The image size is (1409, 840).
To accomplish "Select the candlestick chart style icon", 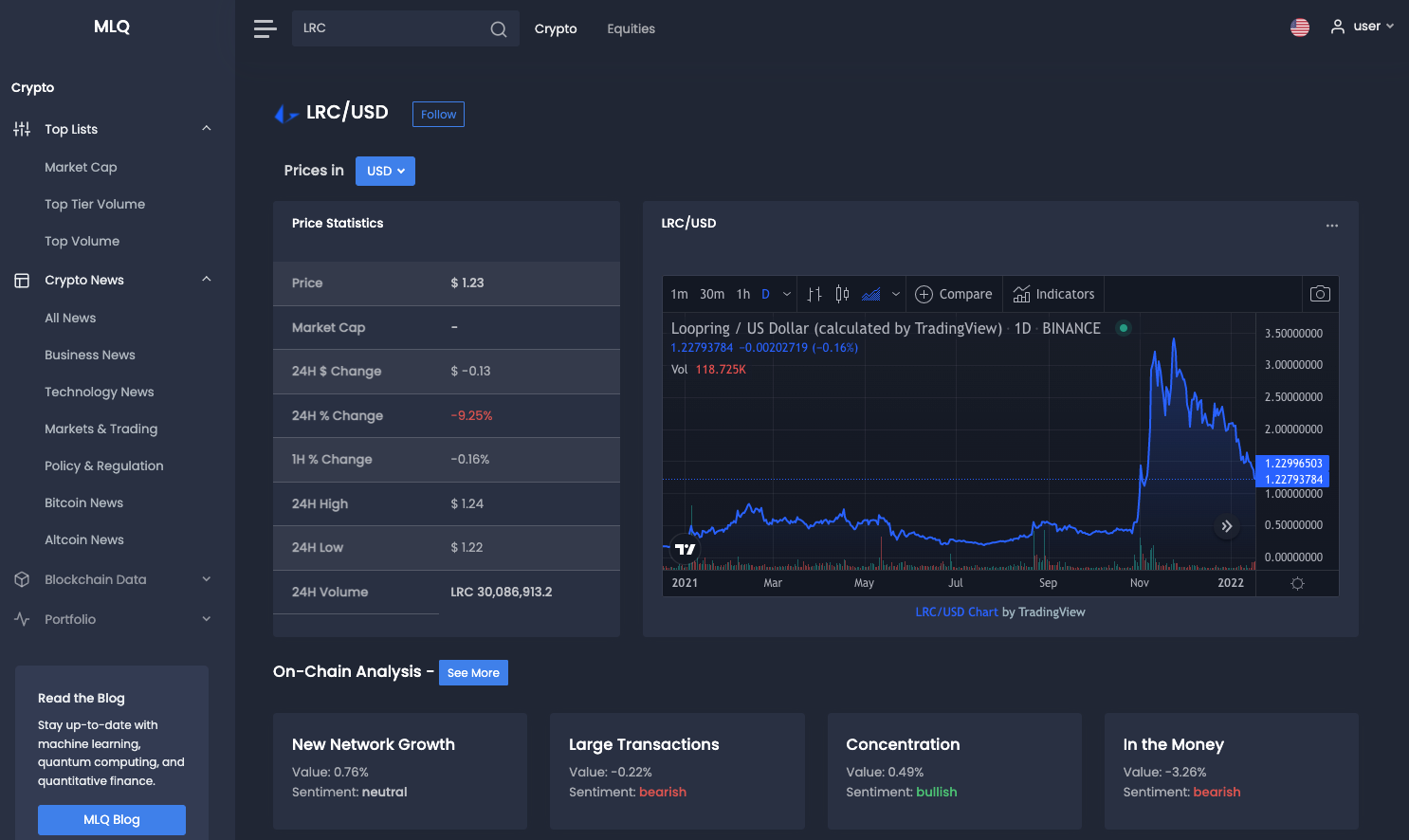I will [842, 294].
